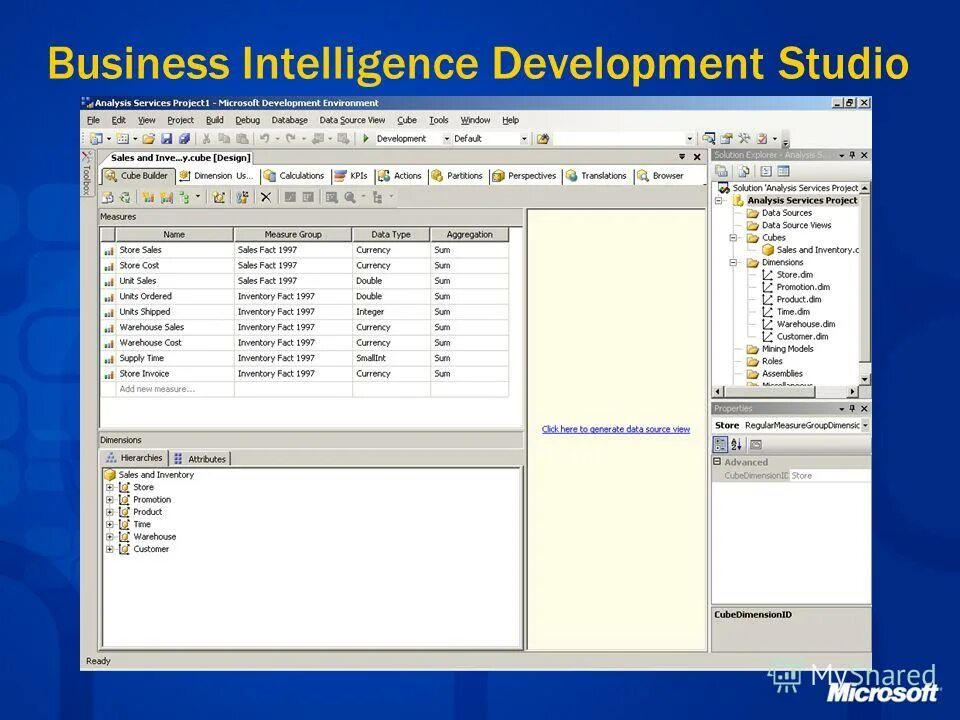960x720 pixels.
Task: Sort by the Aggregation column header
Action: coord(470,234)
